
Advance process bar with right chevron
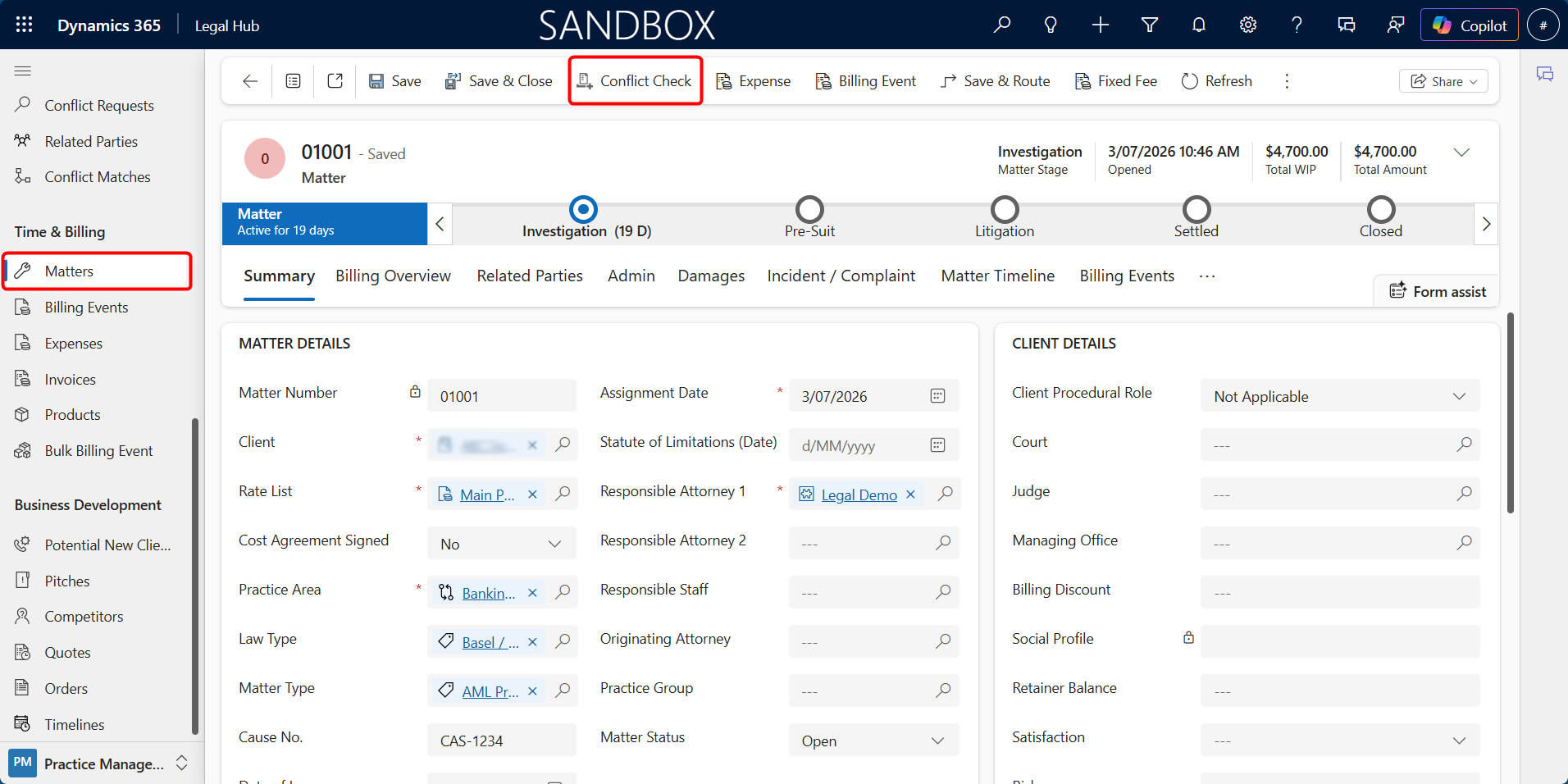[x=1486, y=224]
